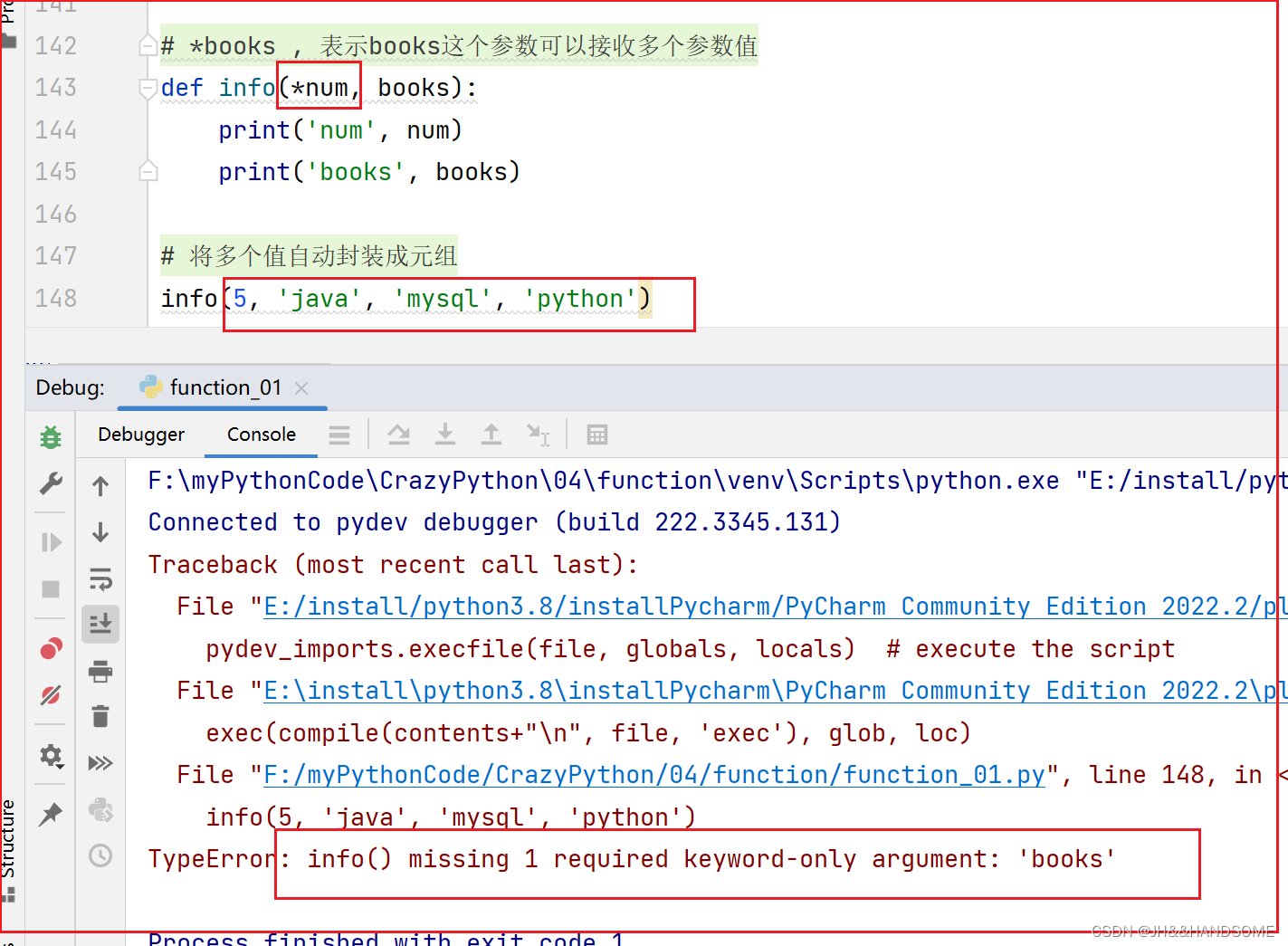
Task: Click the 'Connected to pydev debugger' line
Action: (x=494, y=522)
